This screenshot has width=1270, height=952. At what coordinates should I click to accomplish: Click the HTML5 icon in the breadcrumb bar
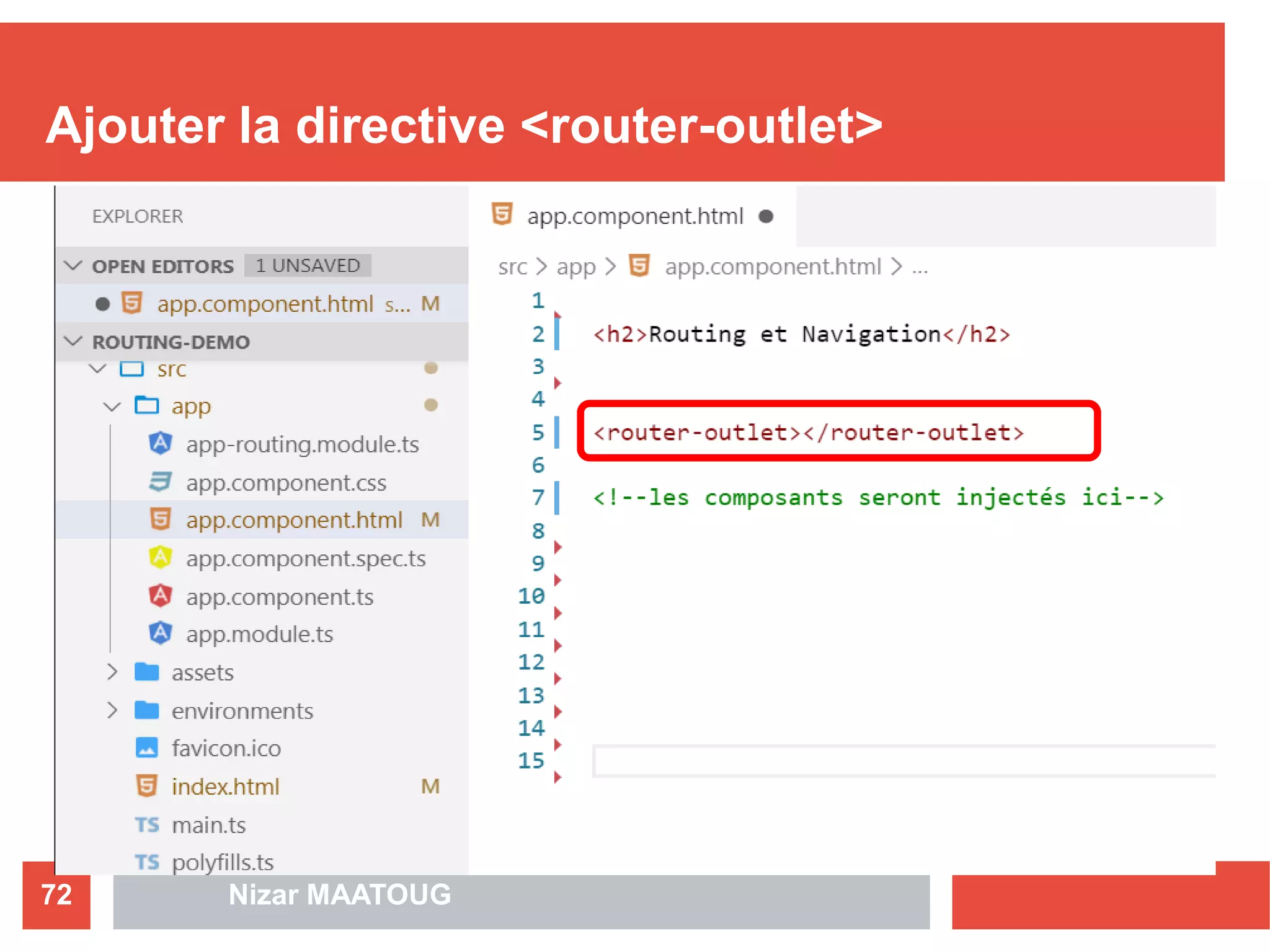pyautogui.click(x=639, y=266)
